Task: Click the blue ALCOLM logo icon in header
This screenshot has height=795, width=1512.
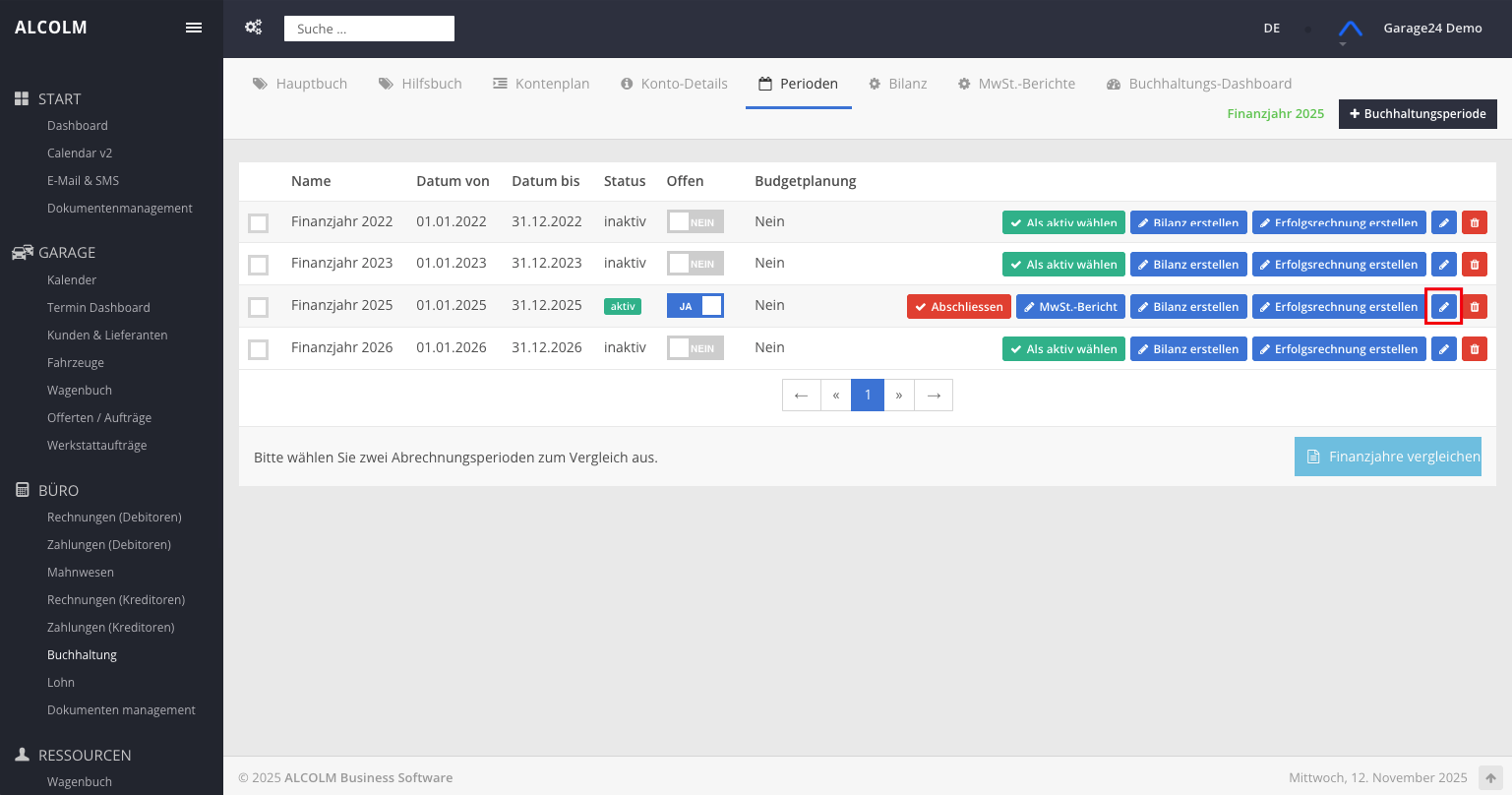Action: point(1351,29)
